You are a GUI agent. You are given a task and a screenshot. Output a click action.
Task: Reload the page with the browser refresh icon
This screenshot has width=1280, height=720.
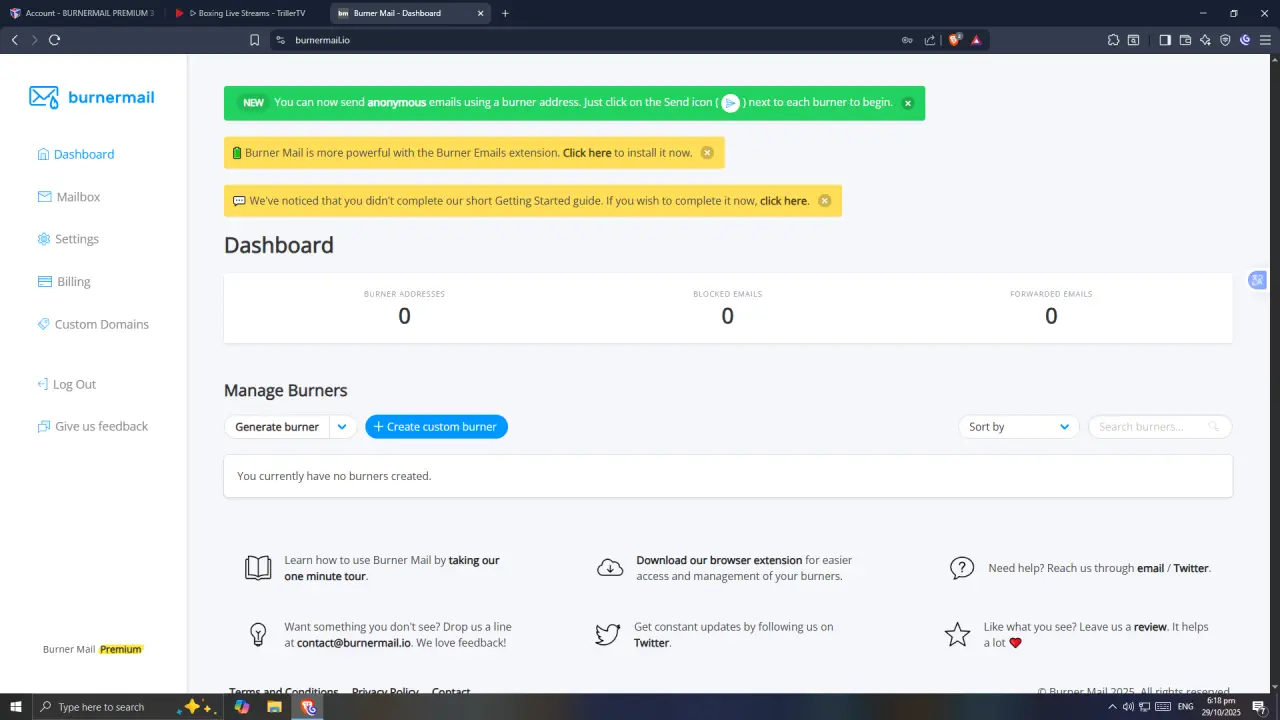click(x=54, y=40)
